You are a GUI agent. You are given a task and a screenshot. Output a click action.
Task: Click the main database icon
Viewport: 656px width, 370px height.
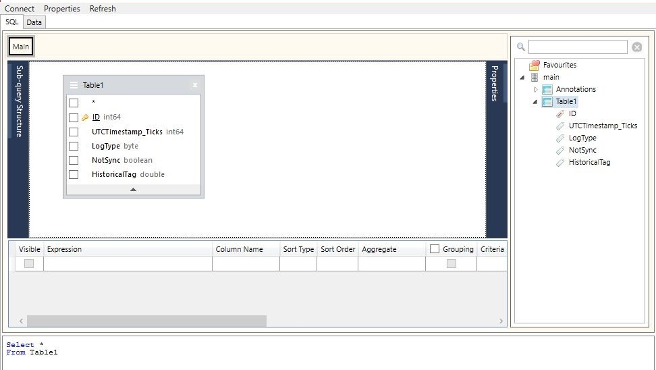point(534,77)
